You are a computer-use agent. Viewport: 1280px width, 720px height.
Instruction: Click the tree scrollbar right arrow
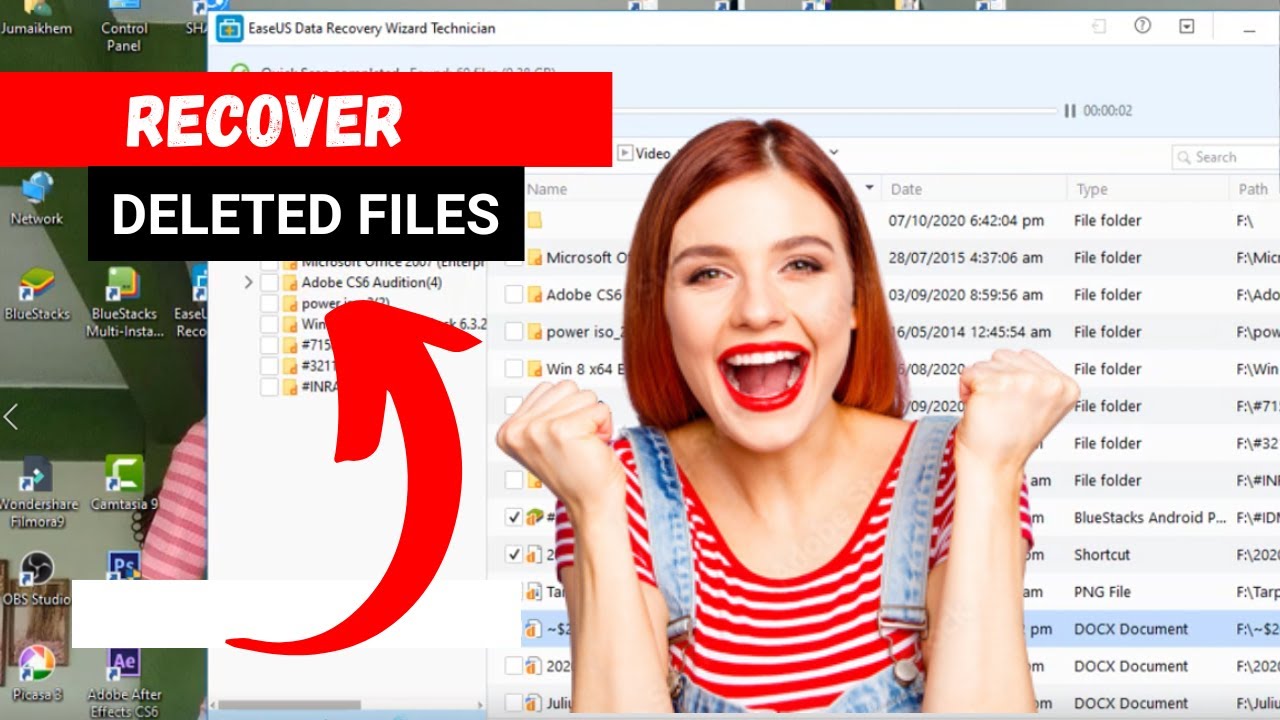[x=478, y=704]
